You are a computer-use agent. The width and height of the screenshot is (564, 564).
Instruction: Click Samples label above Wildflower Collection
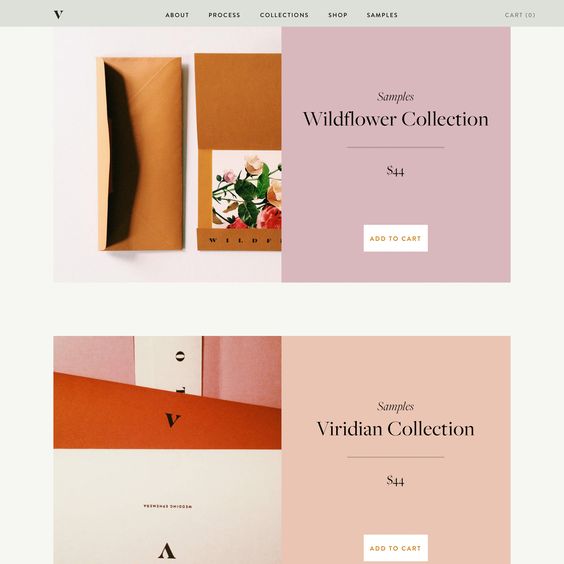pyautogui.click(x=395, y=96)
